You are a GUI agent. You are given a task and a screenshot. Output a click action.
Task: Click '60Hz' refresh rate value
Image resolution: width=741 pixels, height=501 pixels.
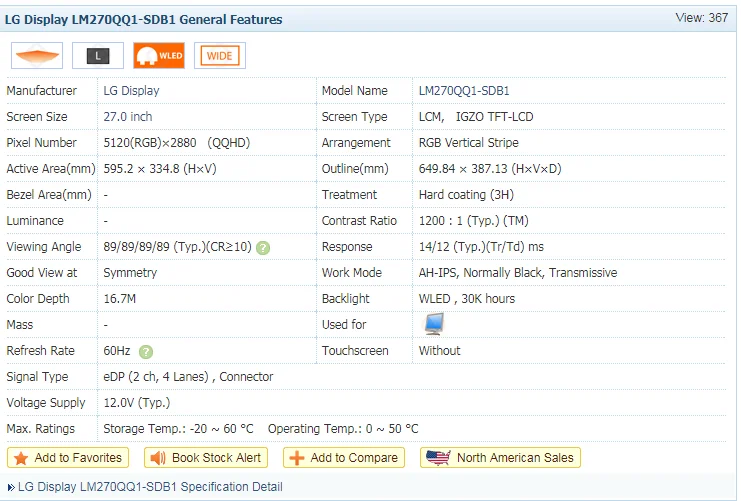tap(117, 351)
